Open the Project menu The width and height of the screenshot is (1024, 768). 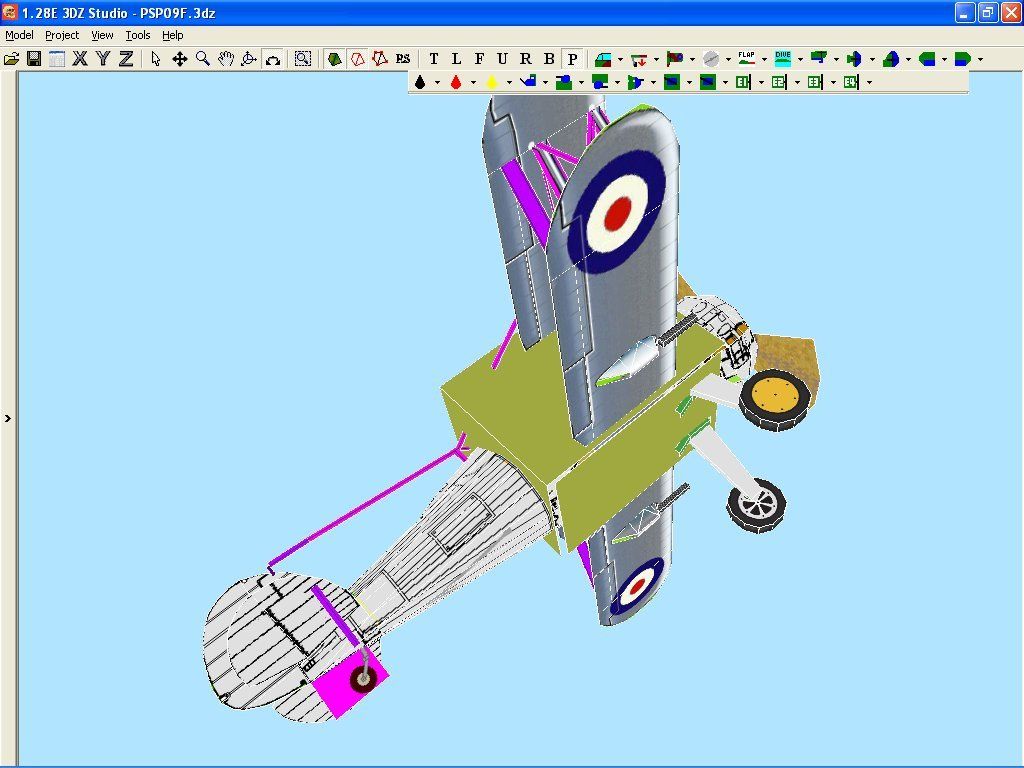[x=62, y=35]
